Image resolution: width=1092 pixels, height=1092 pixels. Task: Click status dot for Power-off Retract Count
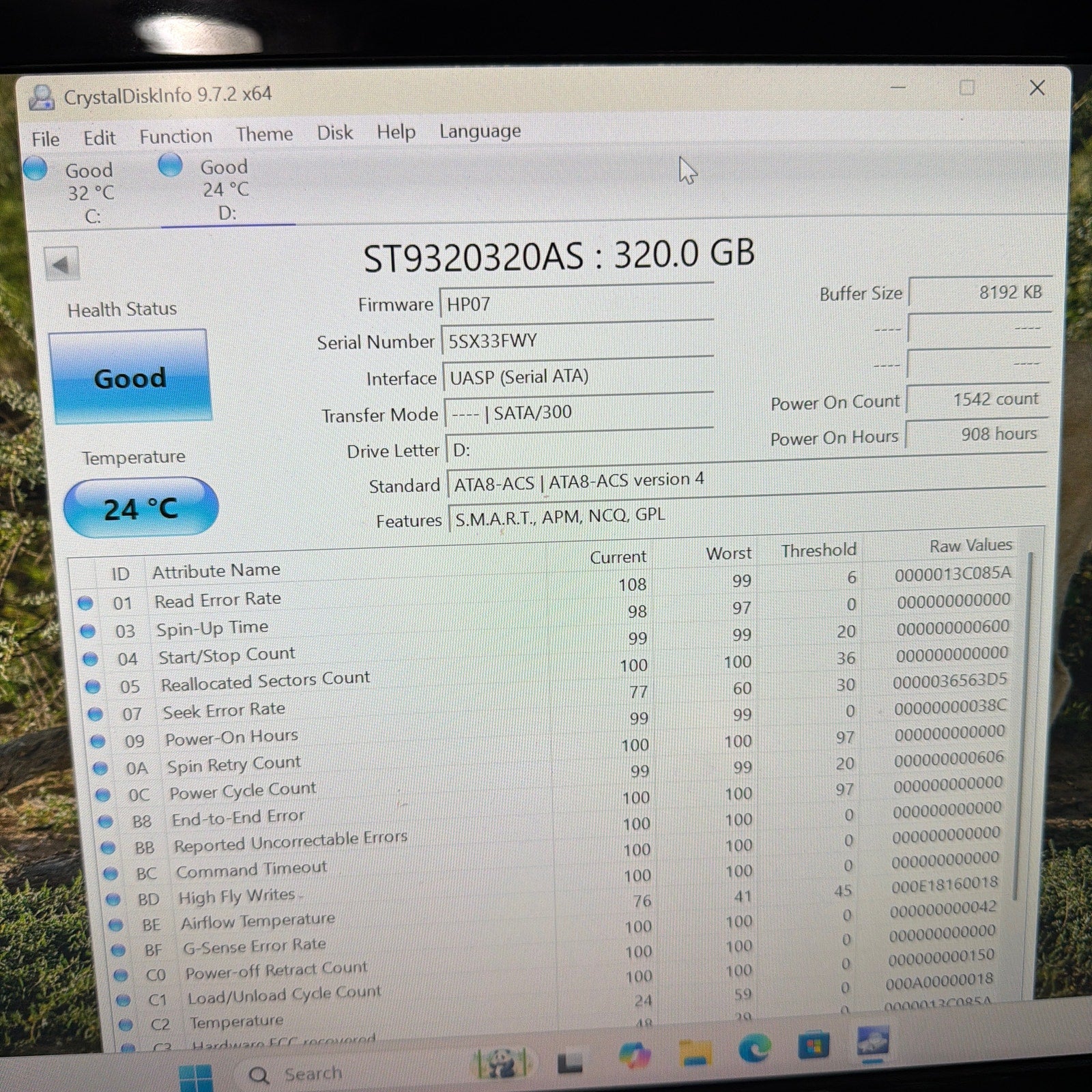coord(121,976)
